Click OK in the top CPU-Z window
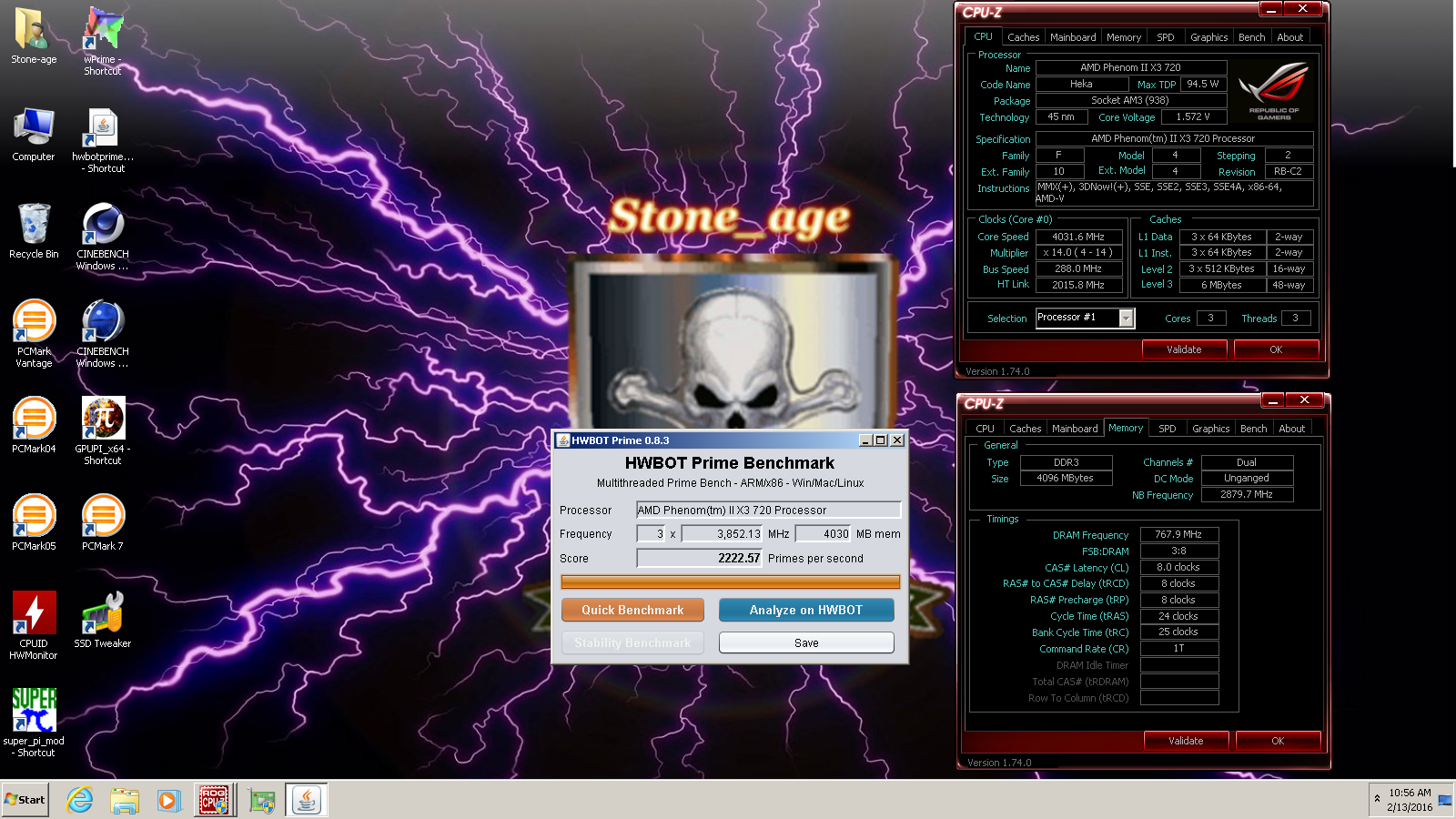1456x819 pixels. [x=1276, y=349]
